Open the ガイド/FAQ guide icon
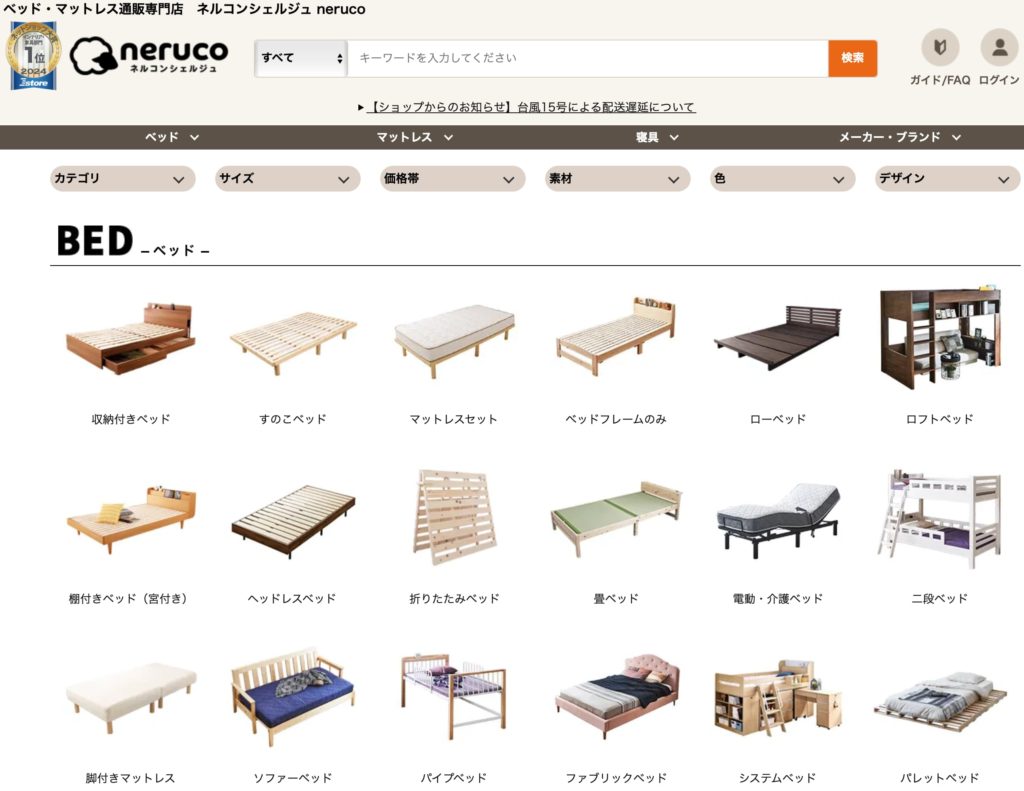Image resolution: width=1024 pixels, height=791 pixels. [x=940, y=48]
